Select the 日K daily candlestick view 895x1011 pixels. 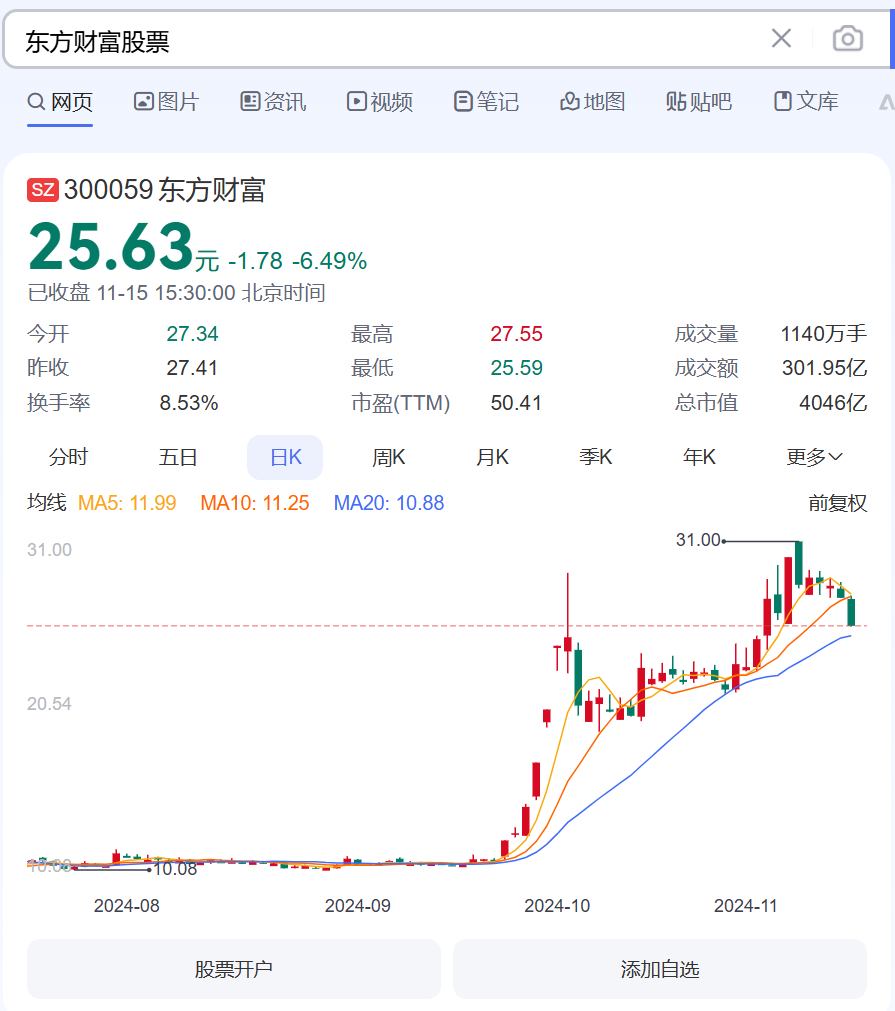(285, 457)
